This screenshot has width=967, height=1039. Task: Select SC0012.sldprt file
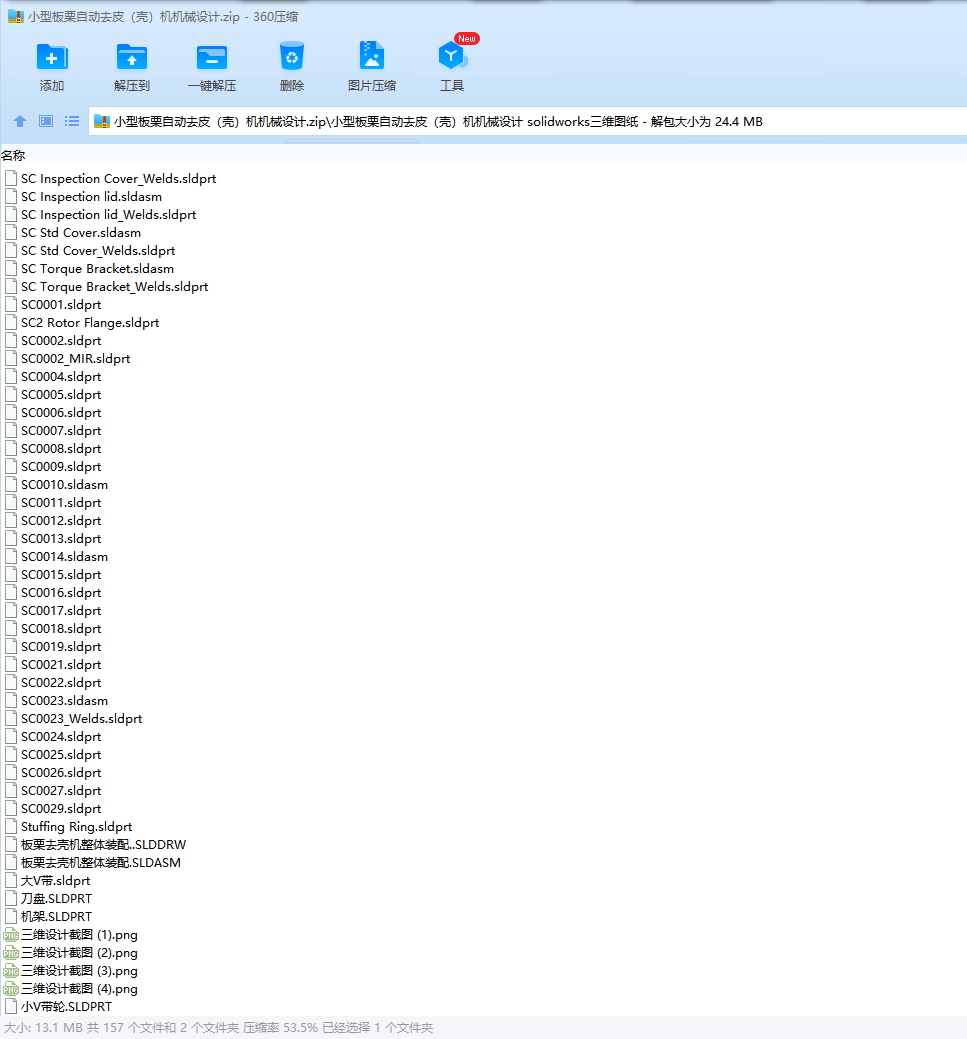point(61,521)
